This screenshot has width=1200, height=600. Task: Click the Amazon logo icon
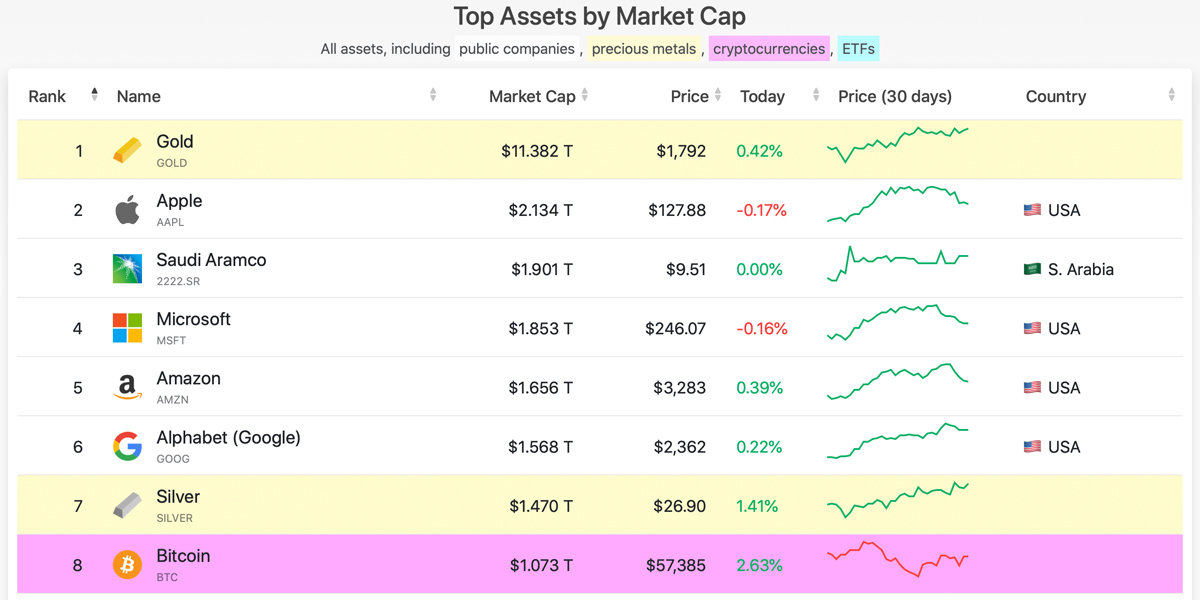[x=127, y=387]
